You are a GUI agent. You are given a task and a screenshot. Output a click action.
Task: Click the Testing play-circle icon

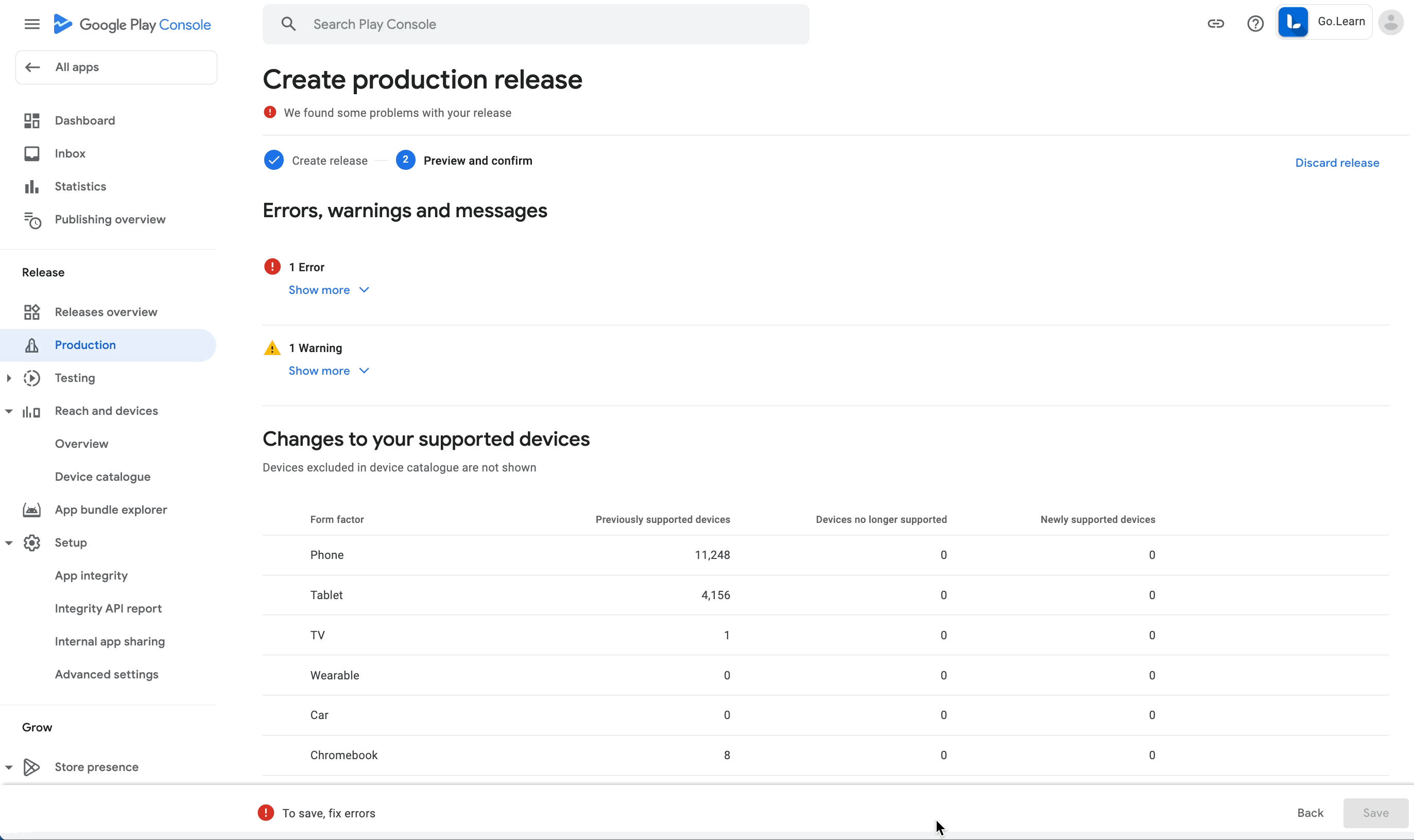[x=32, y=378]
